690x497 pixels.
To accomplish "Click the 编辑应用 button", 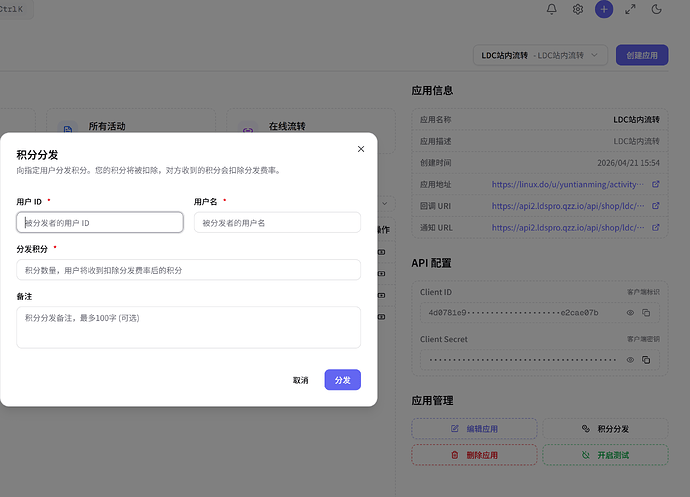I will (x=474, y=429).
